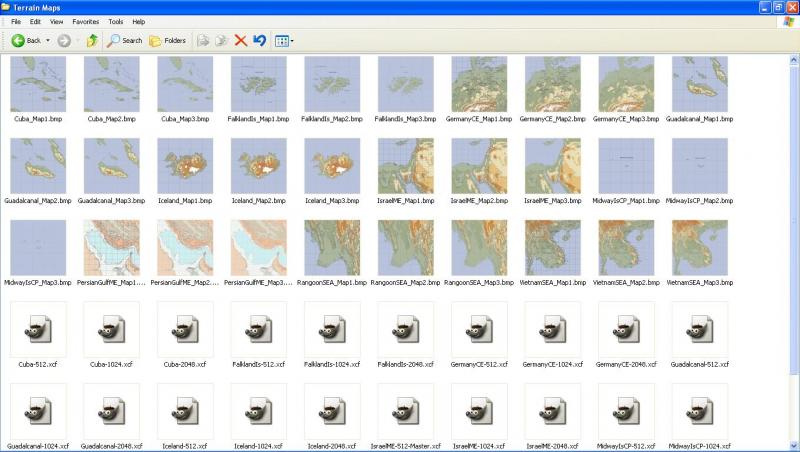Screen dimensions: 800x452
Task: Click the Move To toolbar icon
Action: 203,40
